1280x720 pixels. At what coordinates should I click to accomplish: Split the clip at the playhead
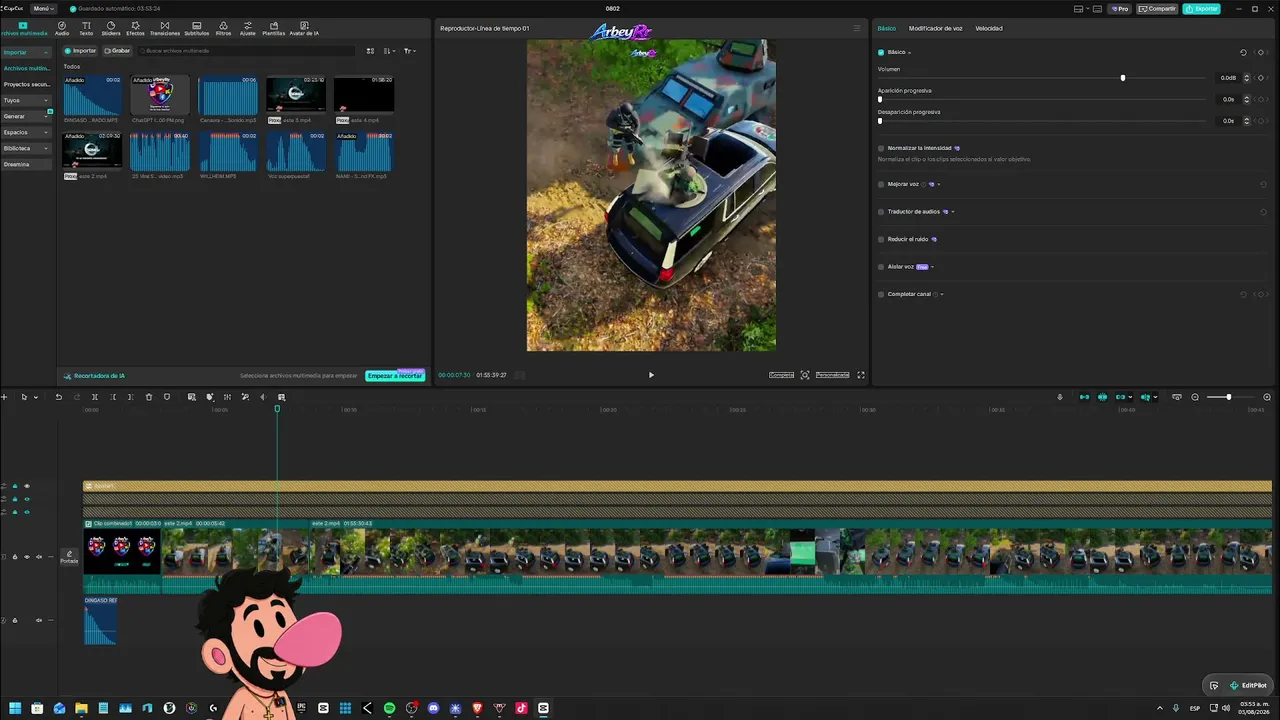[95, 397]
